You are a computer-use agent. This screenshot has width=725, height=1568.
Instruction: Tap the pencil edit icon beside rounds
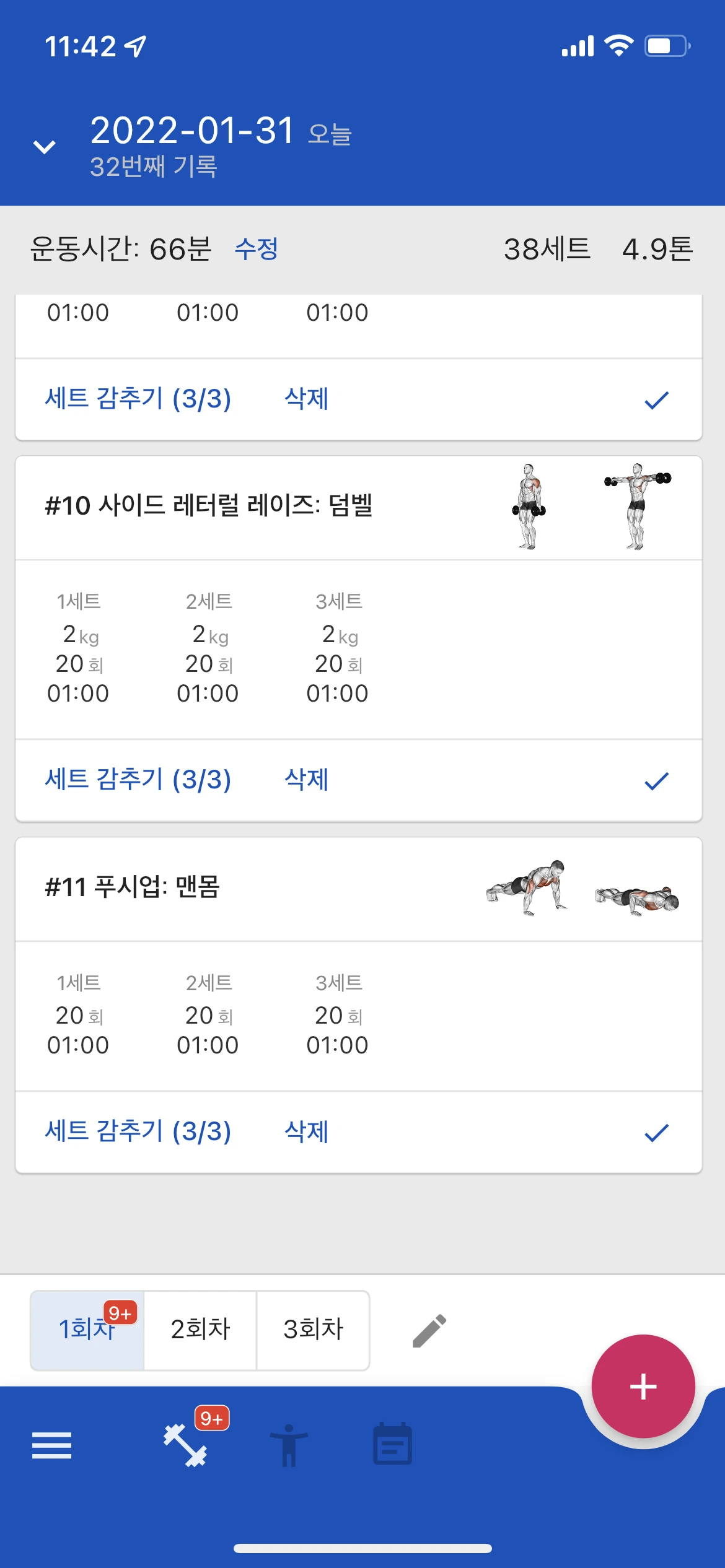coord(429,1330)
